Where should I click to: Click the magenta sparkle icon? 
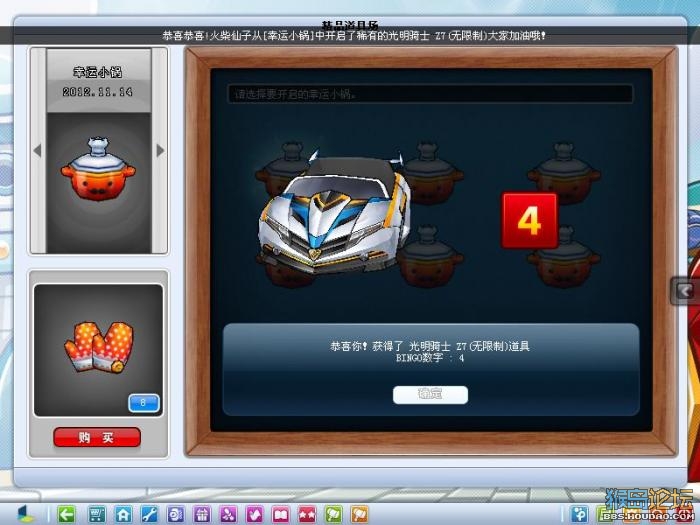point(254,514)
